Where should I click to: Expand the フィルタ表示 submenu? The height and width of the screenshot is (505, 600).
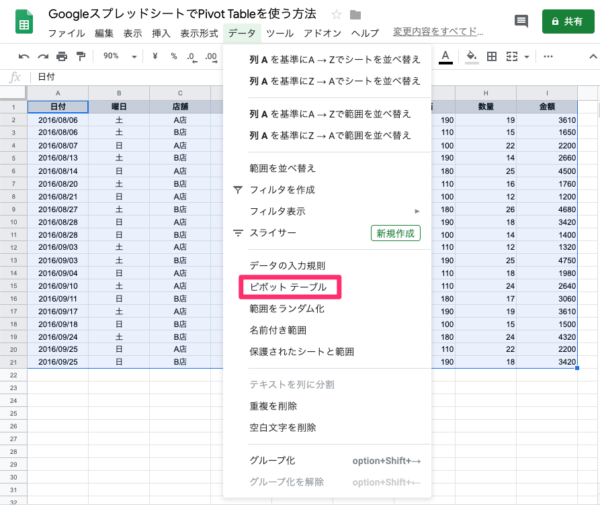tap(416, 211)
